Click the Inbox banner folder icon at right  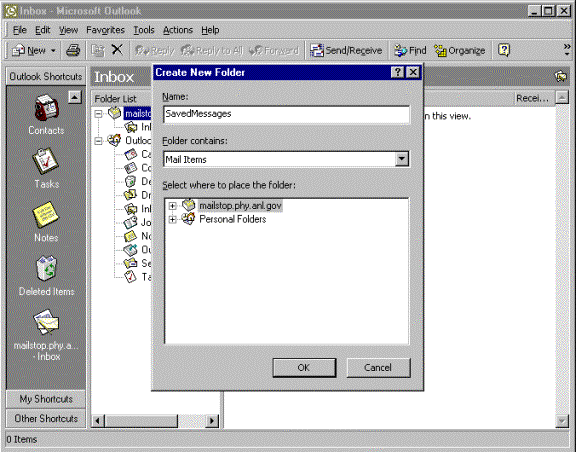coord(561,76)
